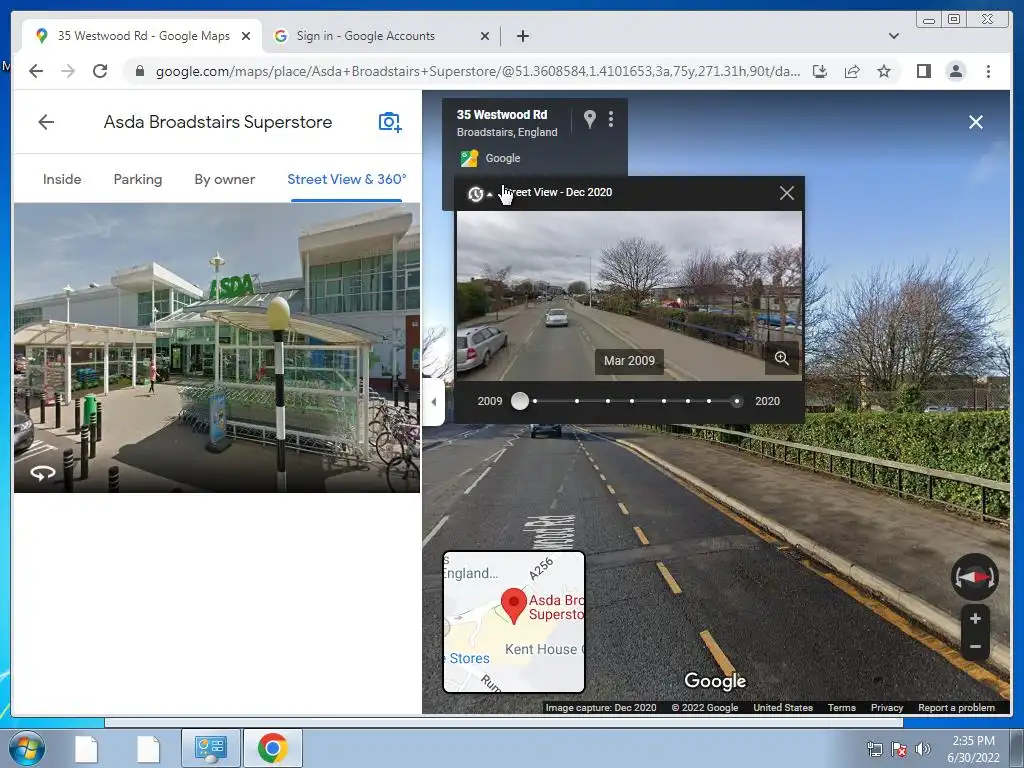The height and width of the screenshot is (768, 1024).
Task: Open the tab search dropdown chevron
Action: click(x=893, y=36)
